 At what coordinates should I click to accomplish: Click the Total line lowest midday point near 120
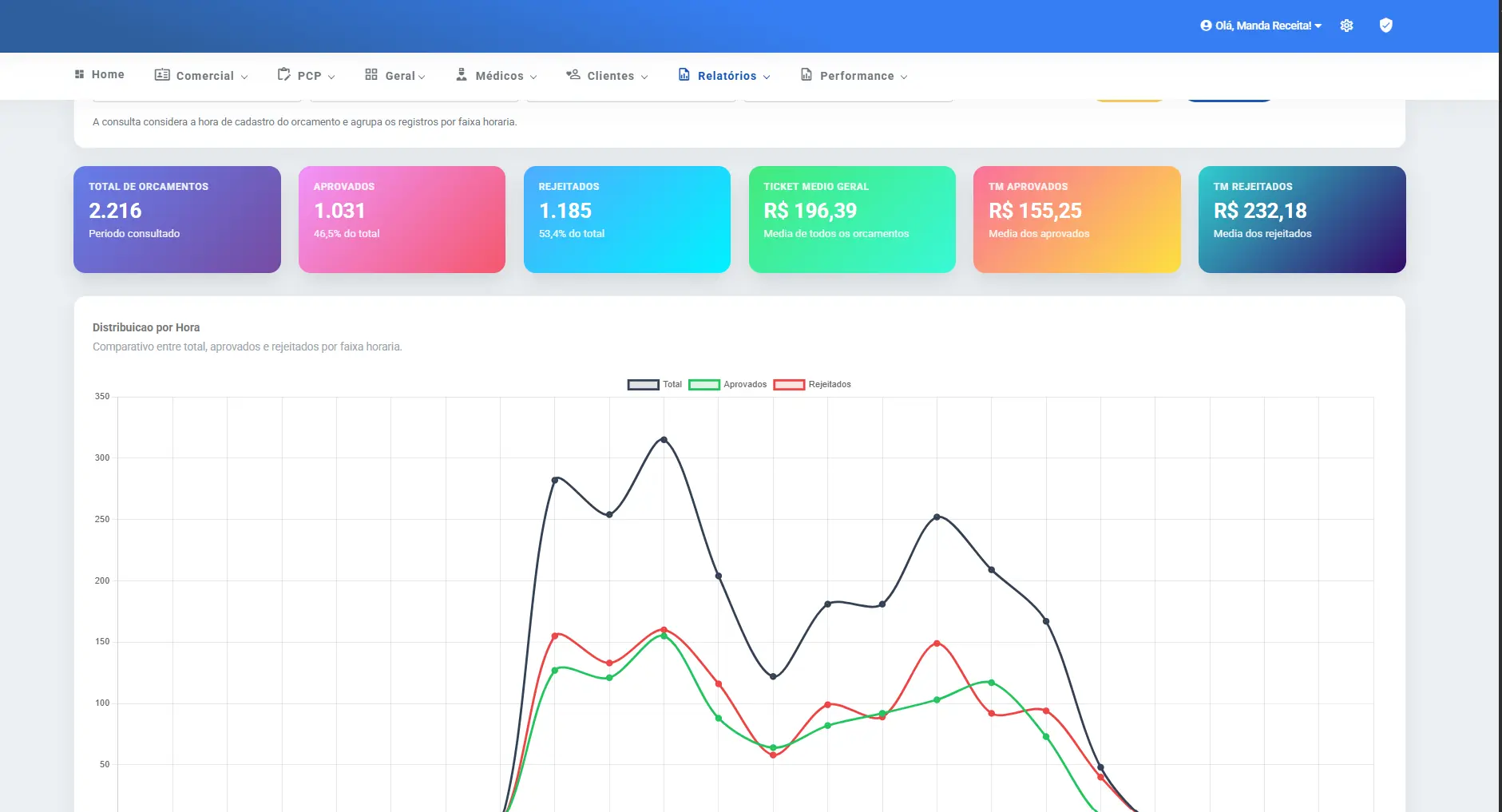click(x=773, y=676)
